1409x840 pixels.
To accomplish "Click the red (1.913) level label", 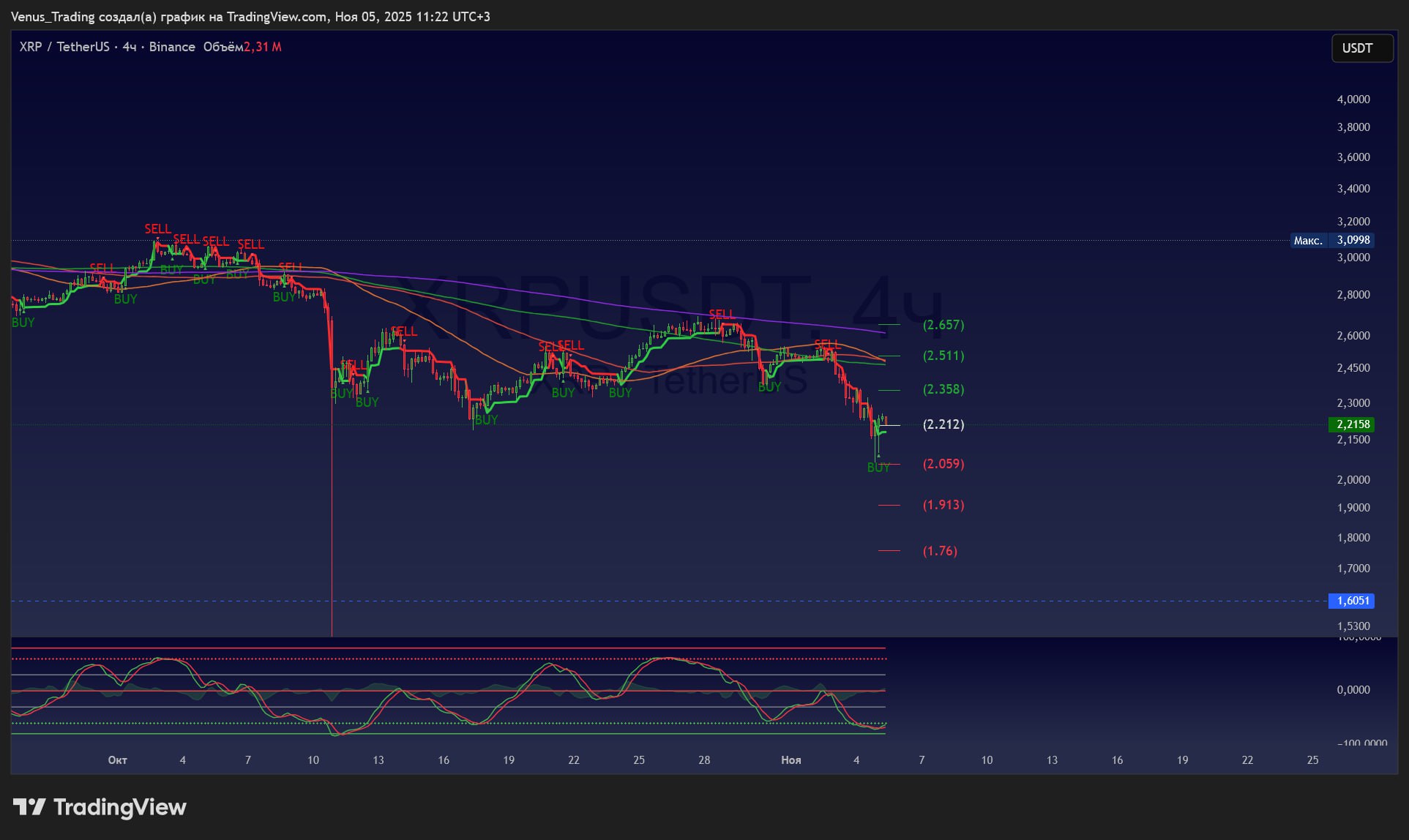I will pos(943,505).
